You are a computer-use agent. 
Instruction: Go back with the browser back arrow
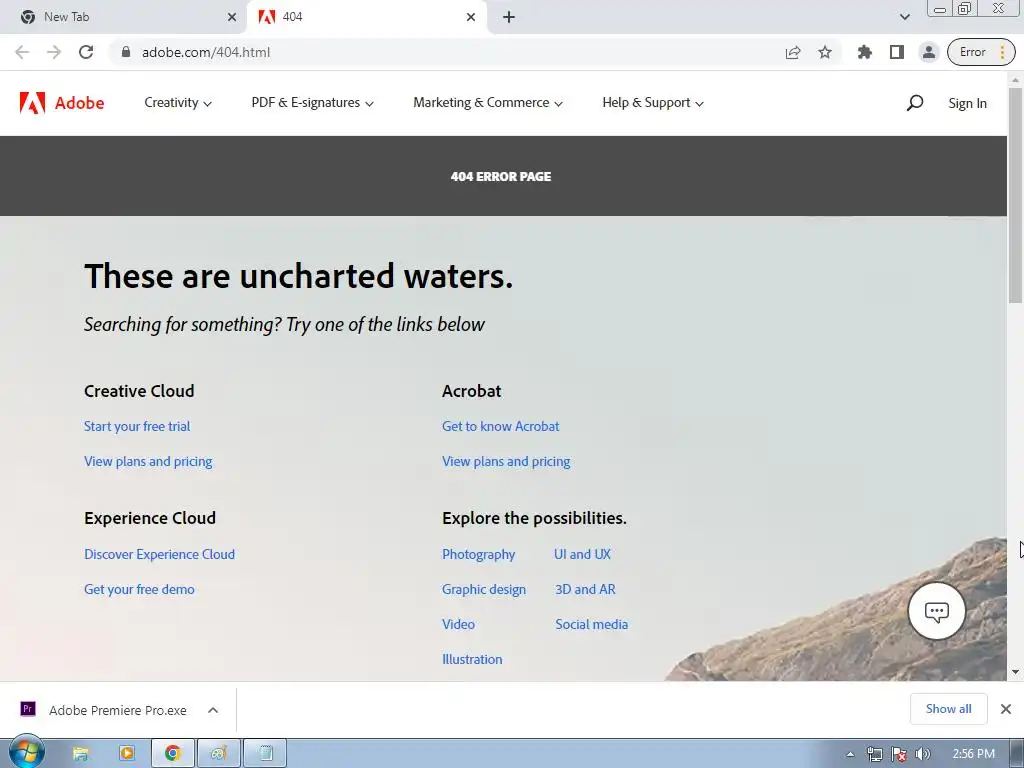(x=22, y=52)
